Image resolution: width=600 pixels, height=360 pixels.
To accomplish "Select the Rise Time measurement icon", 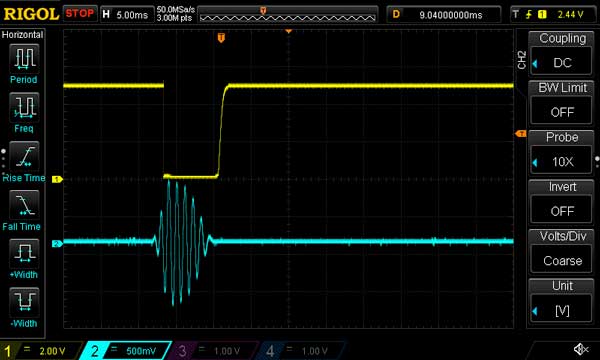I will point(24,156).
